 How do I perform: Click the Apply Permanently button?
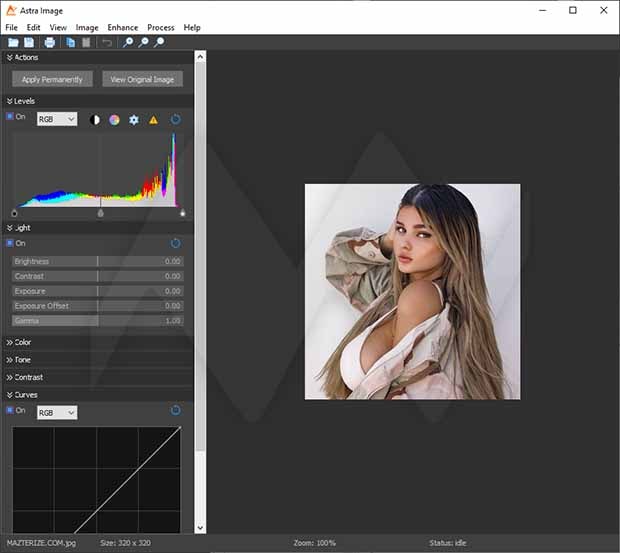coord(52,79)
